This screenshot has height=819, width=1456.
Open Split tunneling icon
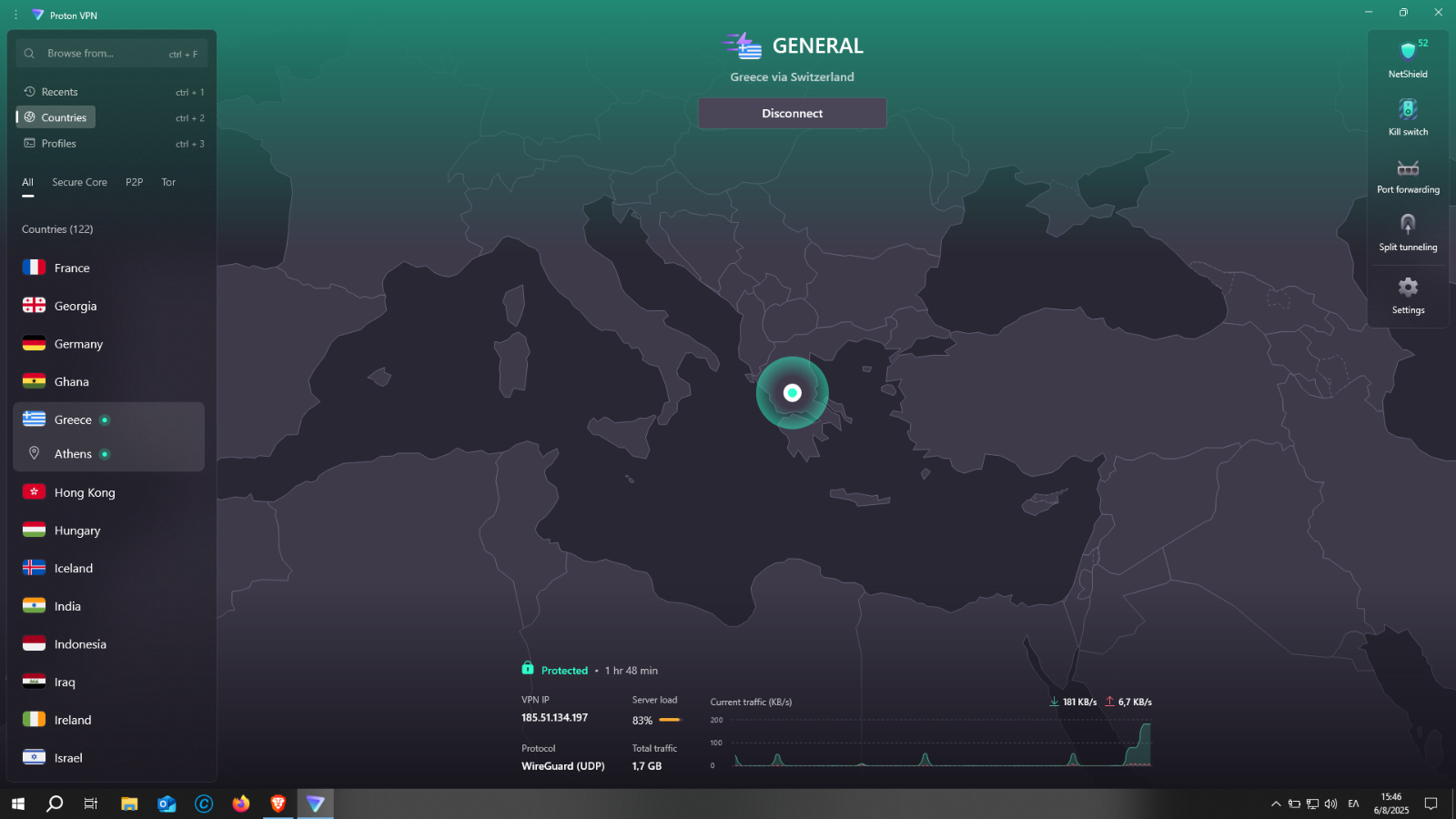pos(1408,224)
